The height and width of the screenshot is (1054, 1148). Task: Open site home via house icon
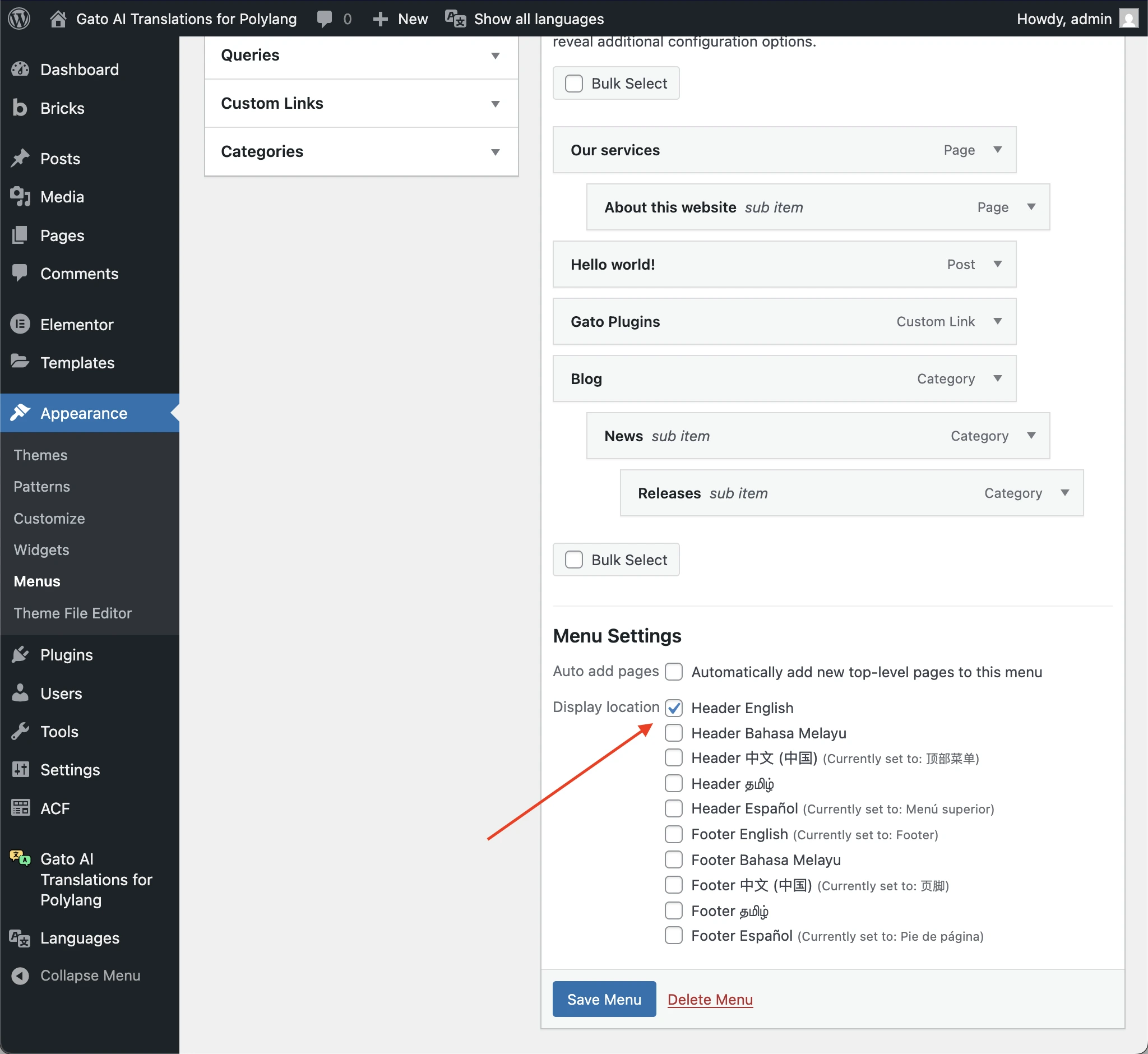(58, 19)
